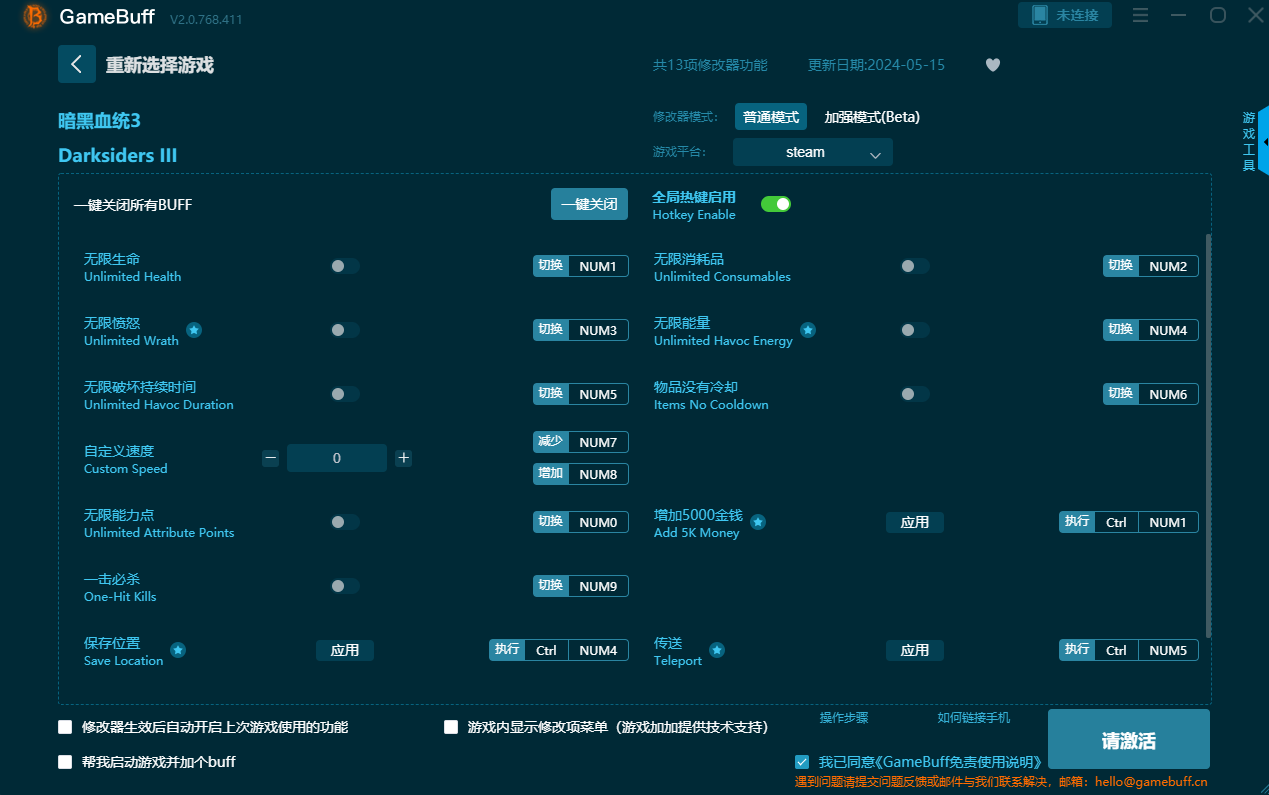Change NUM6 hotkey for Items No Cooldown
The width and height of the screenshot is (1269, 795).
1168,394
